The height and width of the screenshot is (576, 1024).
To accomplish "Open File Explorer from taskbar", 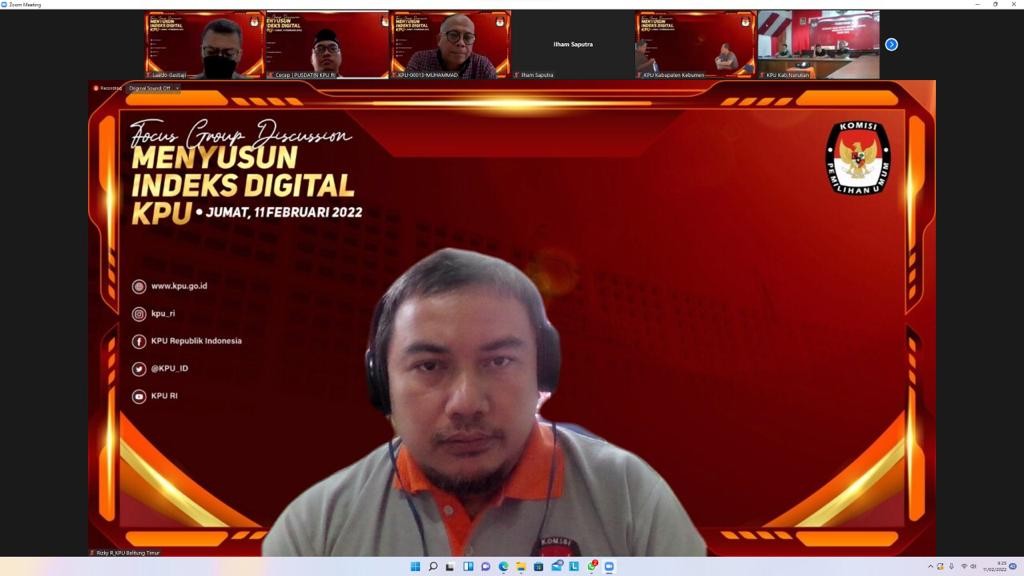I will (x=521, y=567).
